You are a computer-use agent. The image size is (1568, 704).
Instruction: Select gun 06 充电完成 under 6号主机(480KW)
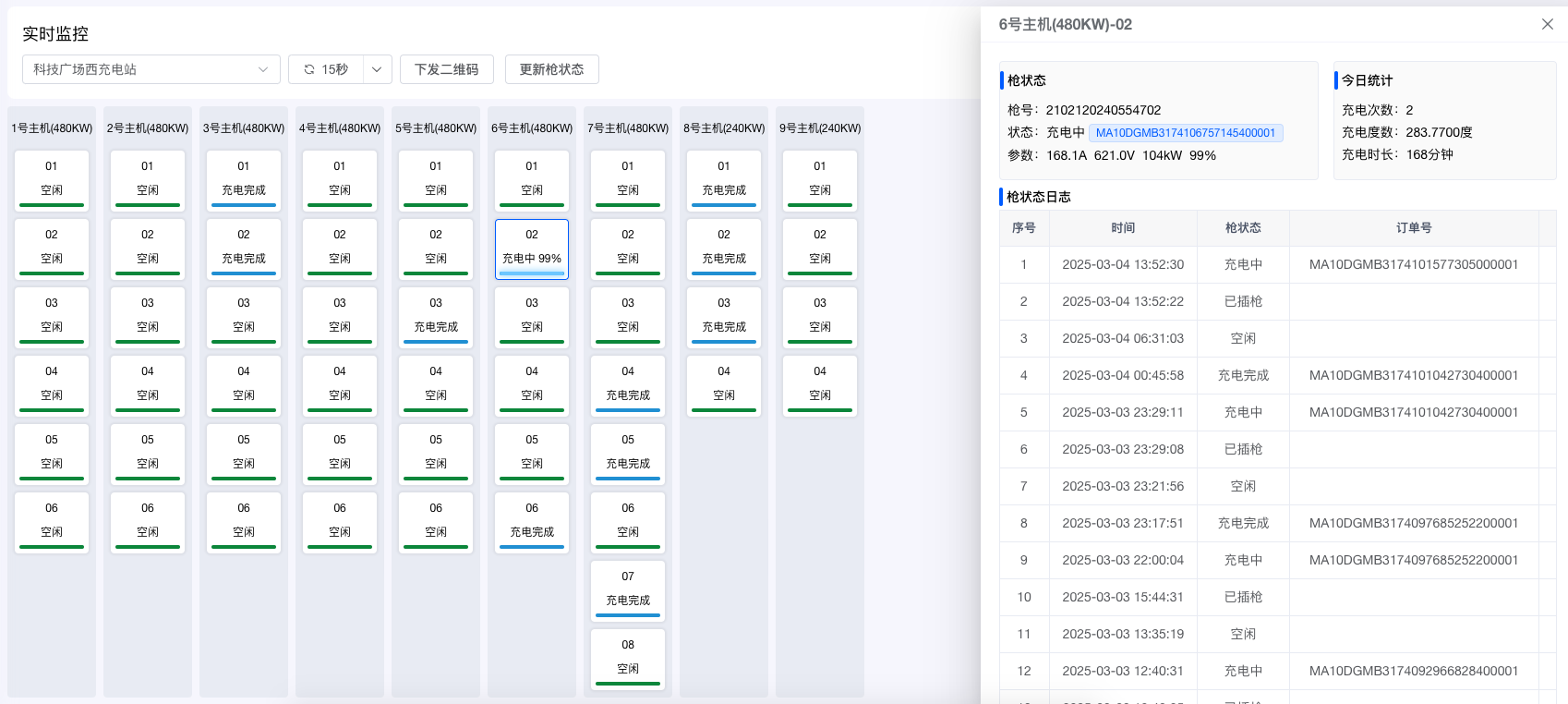pyautogui.click(x=532, y=523)
